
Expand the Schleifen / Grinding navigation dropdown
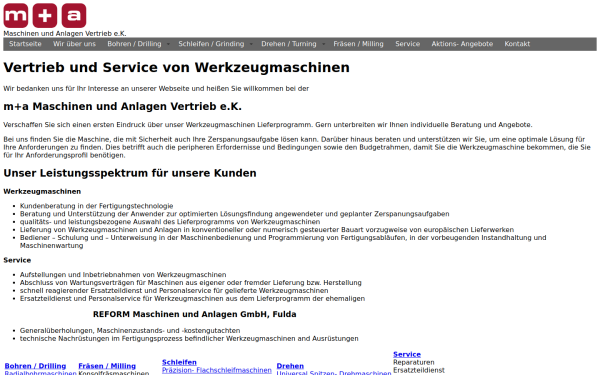(x=211, y=44)
